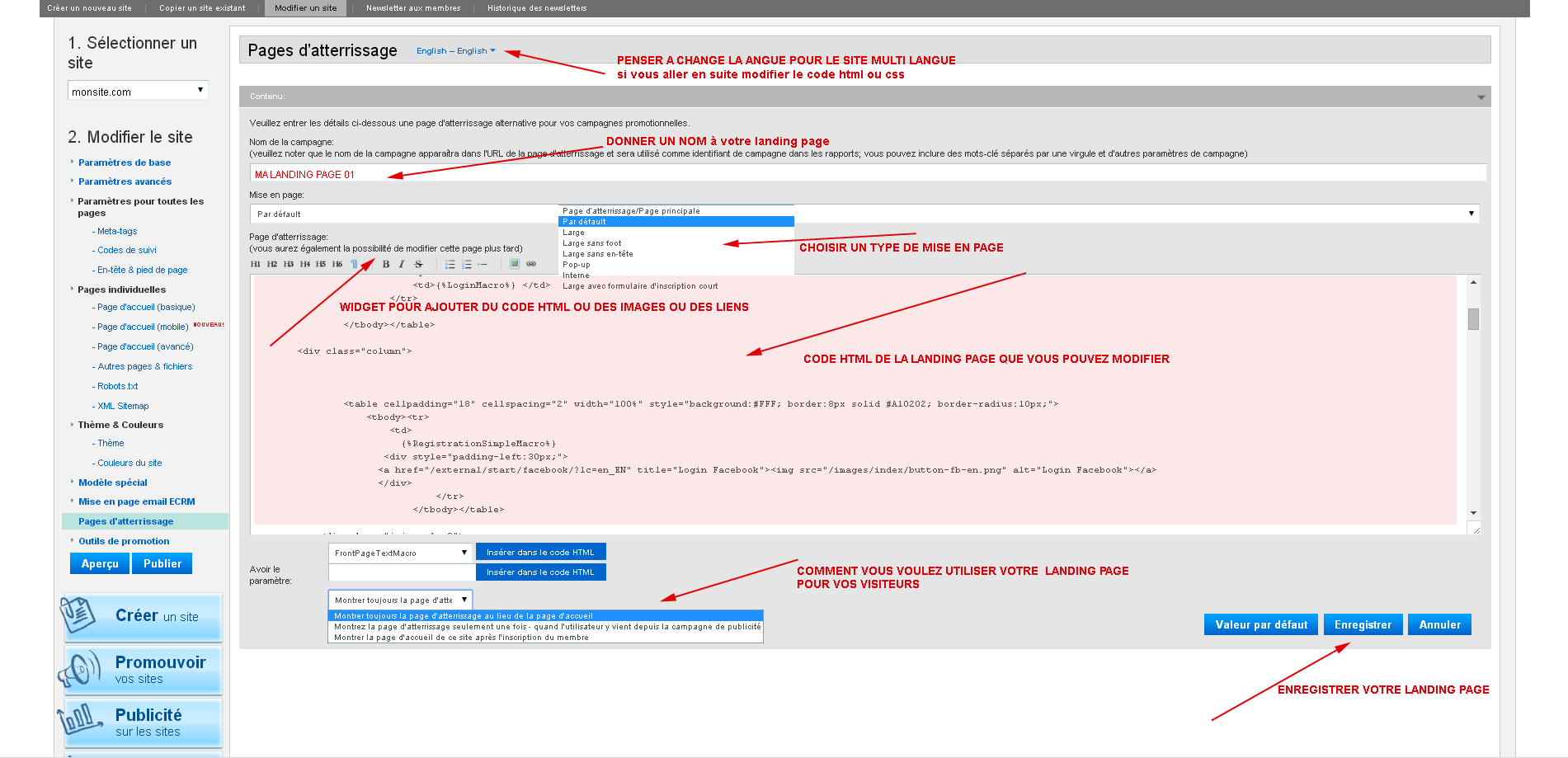
Task: Open Paramètres avancés link
Action: [125, 181]
